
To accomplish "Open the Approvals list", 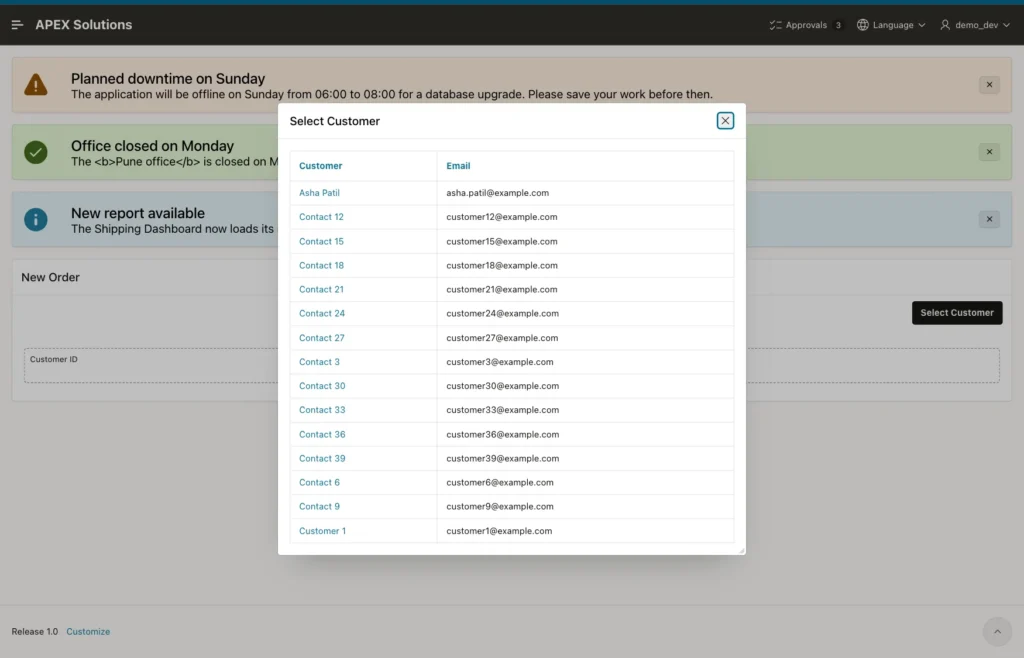I will pyautogui.click(x=806, y=25).
